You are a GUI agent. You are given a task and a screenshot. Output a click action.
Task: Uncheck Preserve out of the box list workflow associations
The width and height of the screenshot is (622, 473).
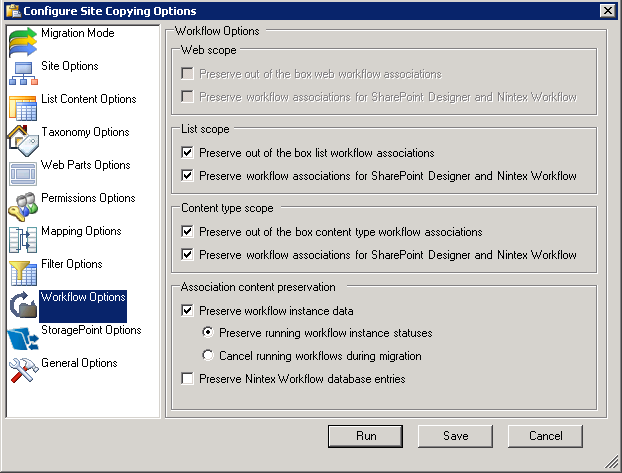pos(187,152)
